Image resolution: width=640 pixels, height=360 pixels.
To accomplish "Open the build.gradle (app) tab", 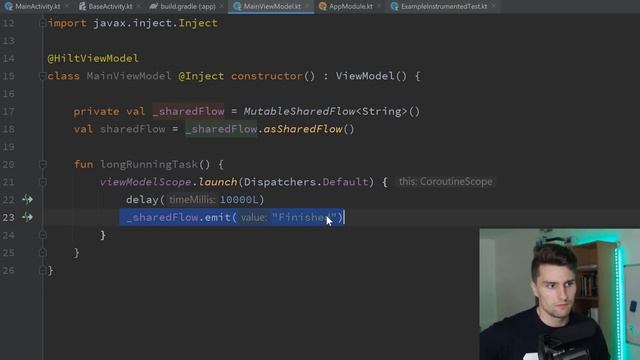I will [188, 7].
